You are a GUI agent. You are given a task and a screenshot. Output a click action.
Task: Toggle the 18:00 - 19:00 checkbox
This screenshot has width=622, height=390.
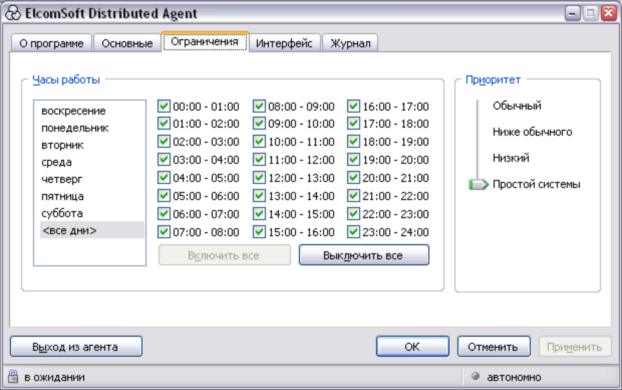click(x=353, y=142)
